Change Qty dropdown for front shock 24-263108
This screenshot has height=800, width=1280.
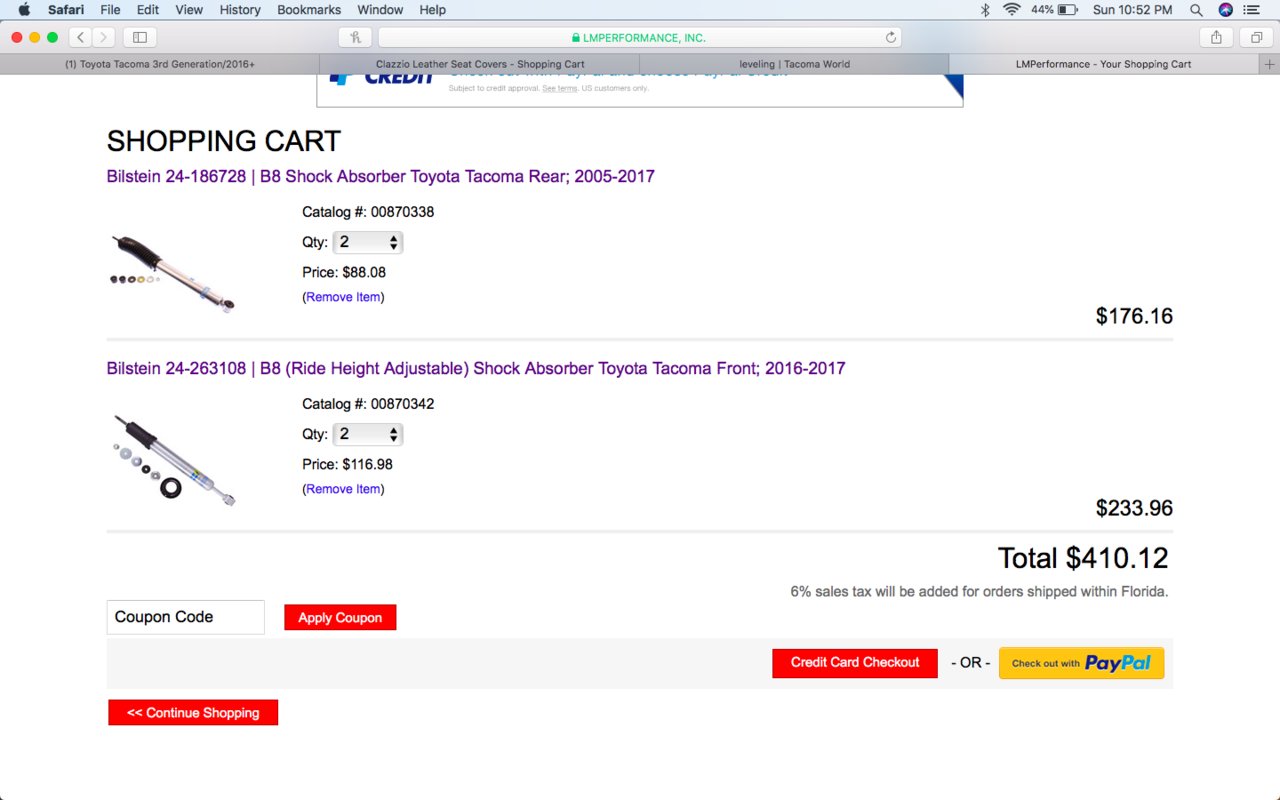[x=368, y=434]
